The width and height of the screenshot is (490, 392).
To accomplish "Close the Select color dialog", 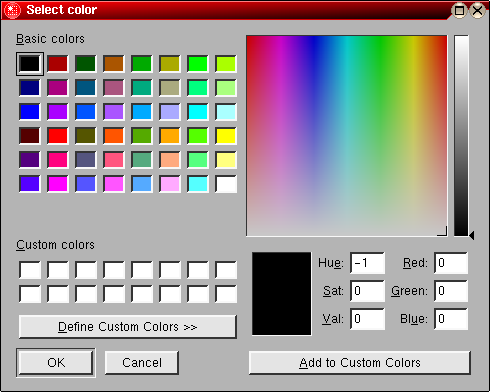I will (x=477, y=10).
